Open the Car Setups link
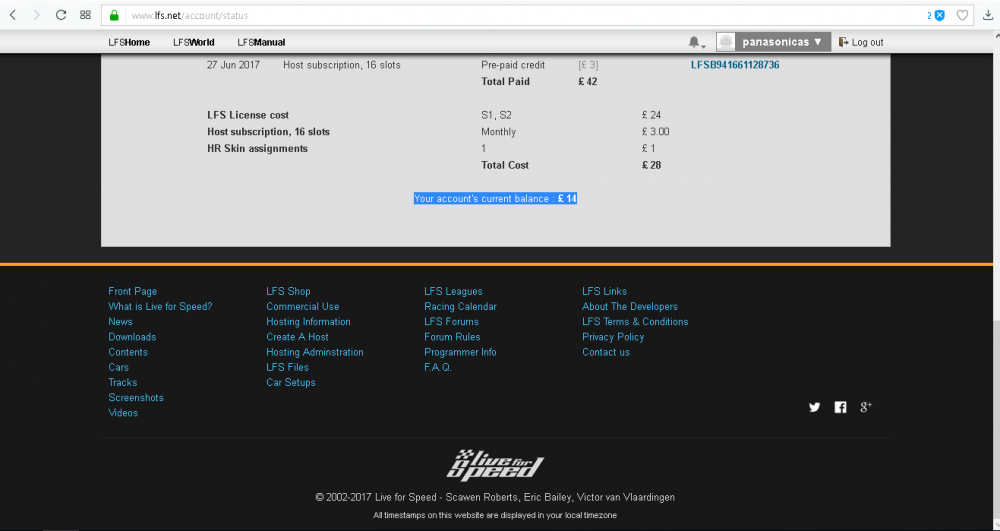Image resolution: width=1000 pixels, height=531 pixels. click(291, 382)
